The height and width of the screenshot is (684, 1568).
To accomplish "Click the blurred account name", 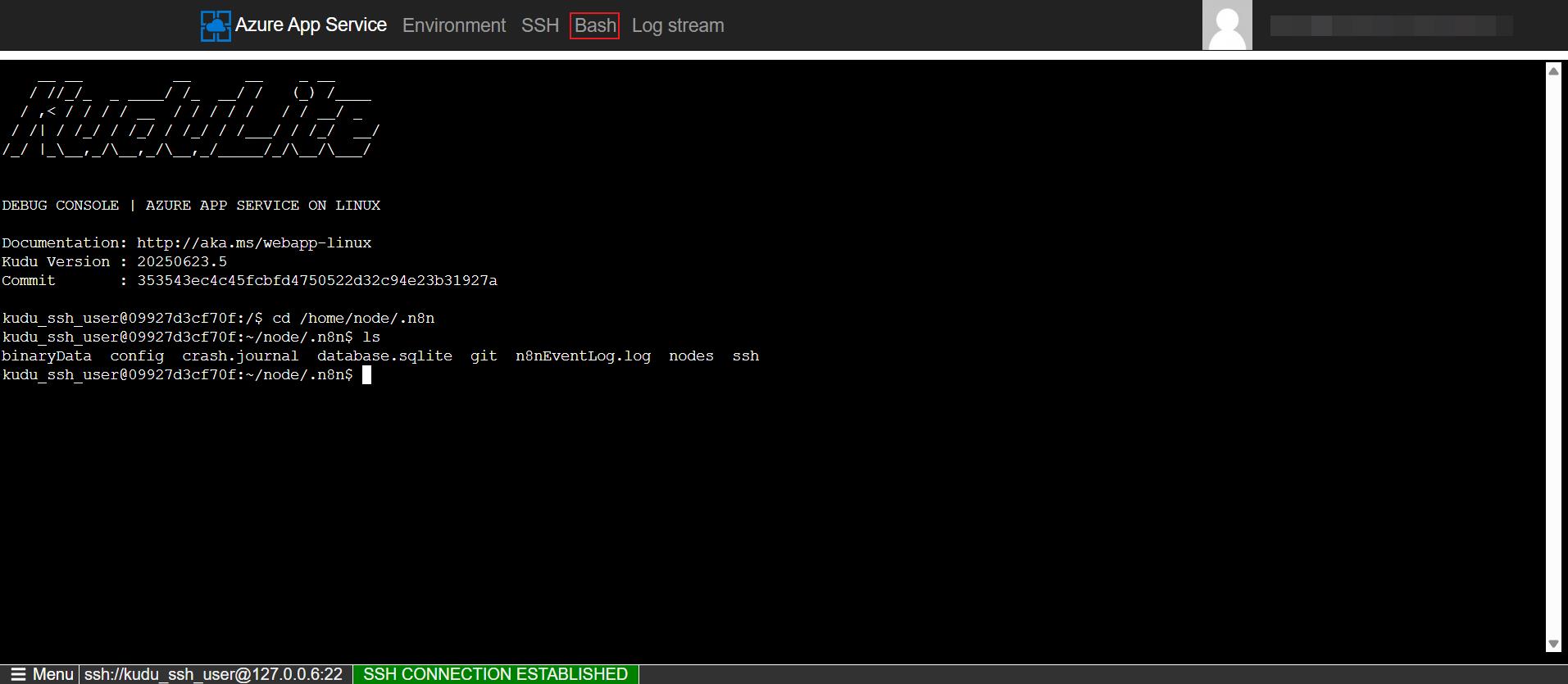I will 1391,25.
